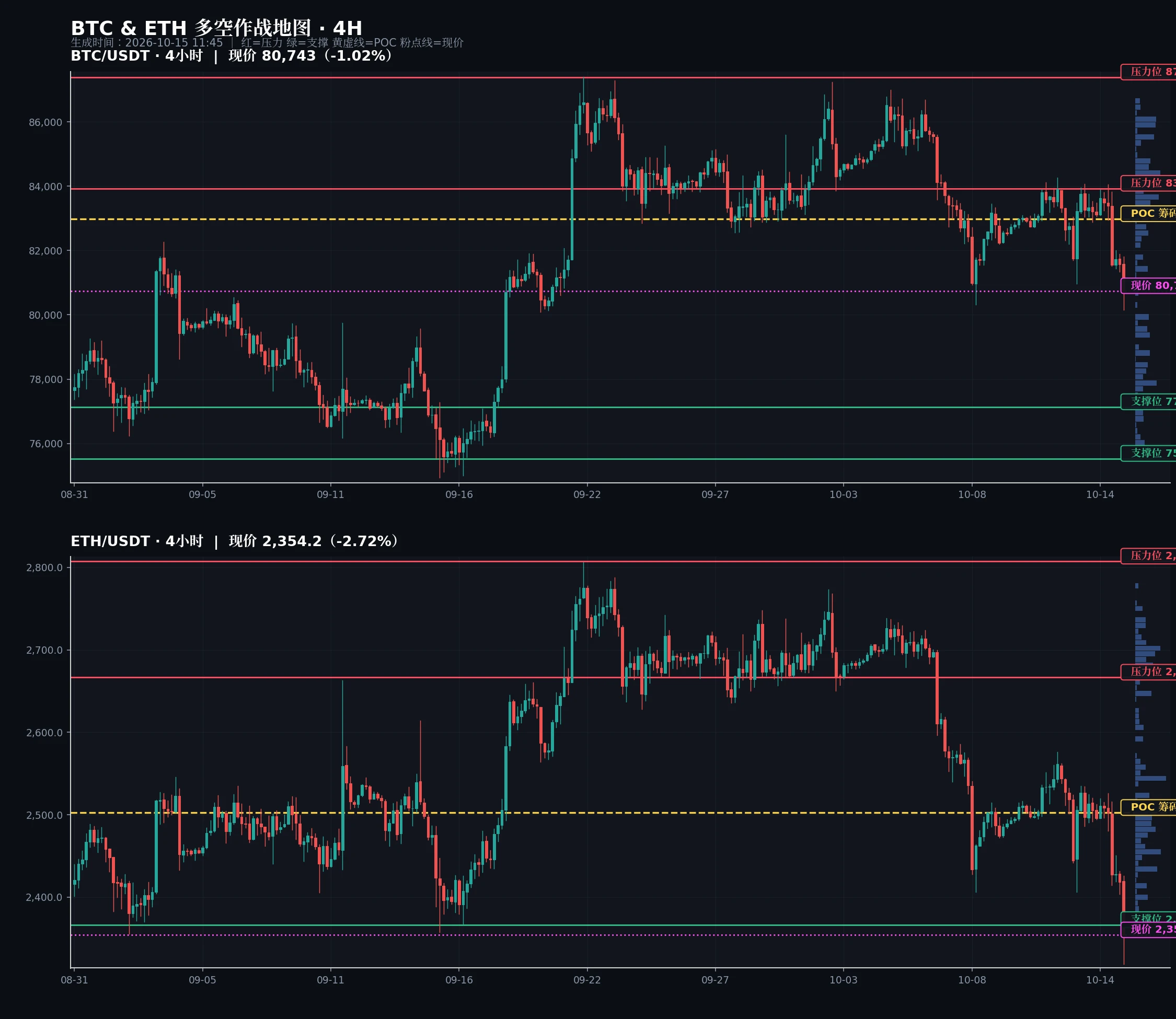The width and height of the screenshot is (1176, 1019).
Task: Click the ETH y-axis value '2,600.0'
Action: tap(44, 733)
